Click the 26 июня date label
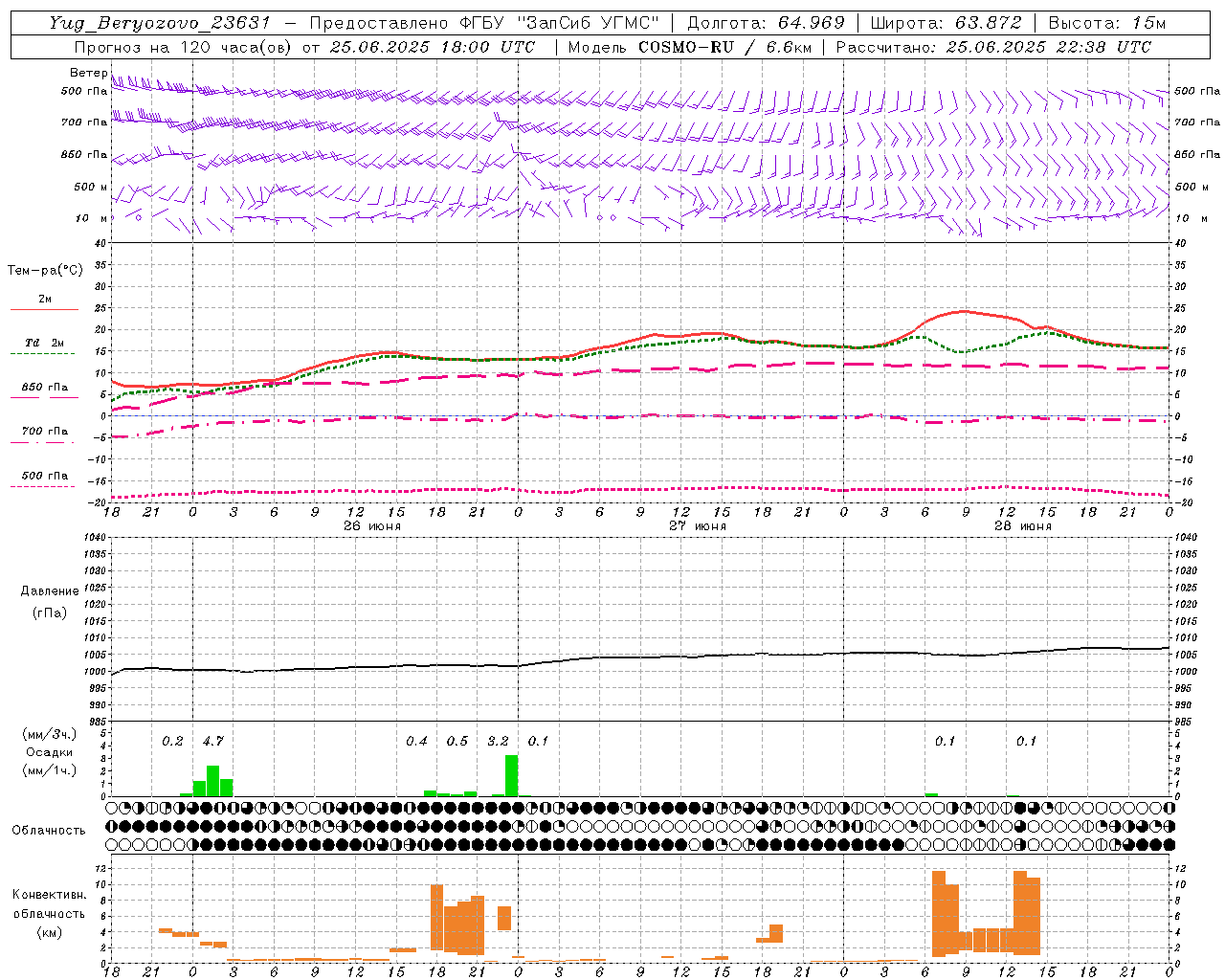Image resolution: width=1225 pixels, height=980 pixels. (x=372, y=526)
